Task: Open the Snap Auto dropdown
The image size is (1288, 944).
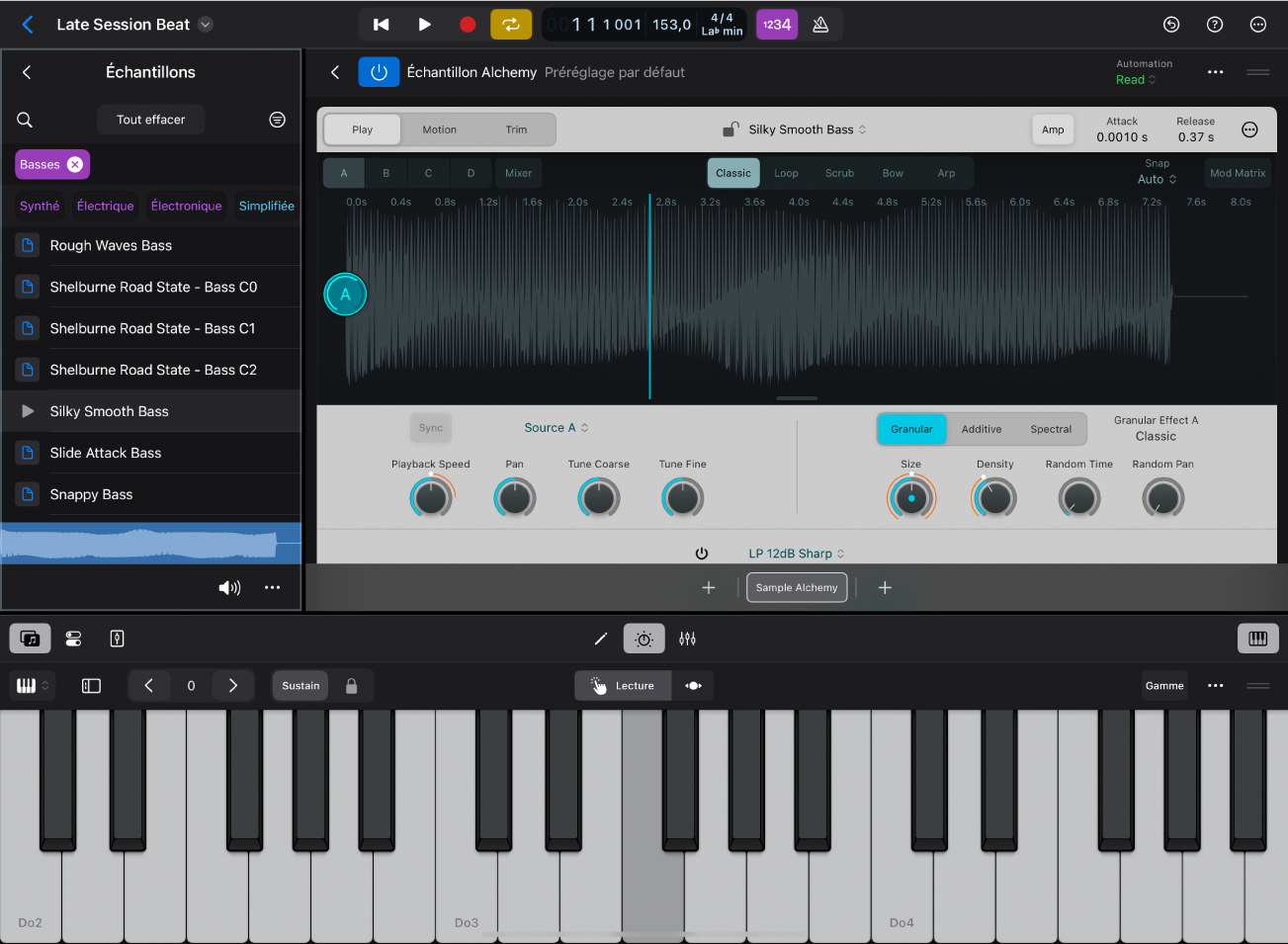Action: click(1156, 180)
